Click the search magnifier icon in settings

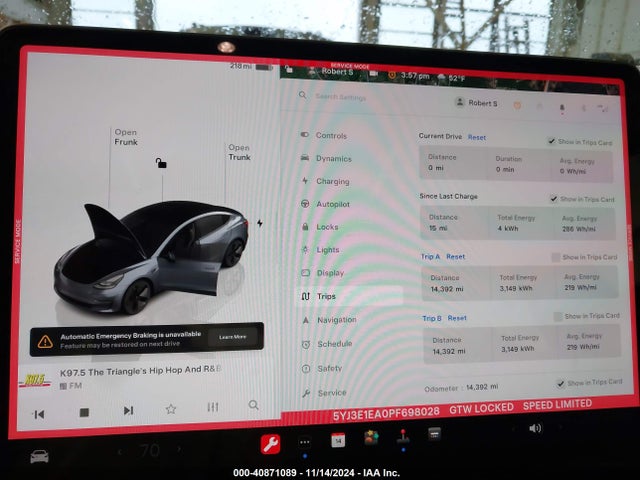(x=302, y=95)
